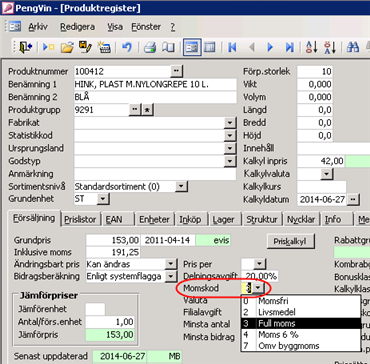The width and height of the screenshot is (370, 364).
Task: Click the delete record toolbar icon
Action: 104,48
